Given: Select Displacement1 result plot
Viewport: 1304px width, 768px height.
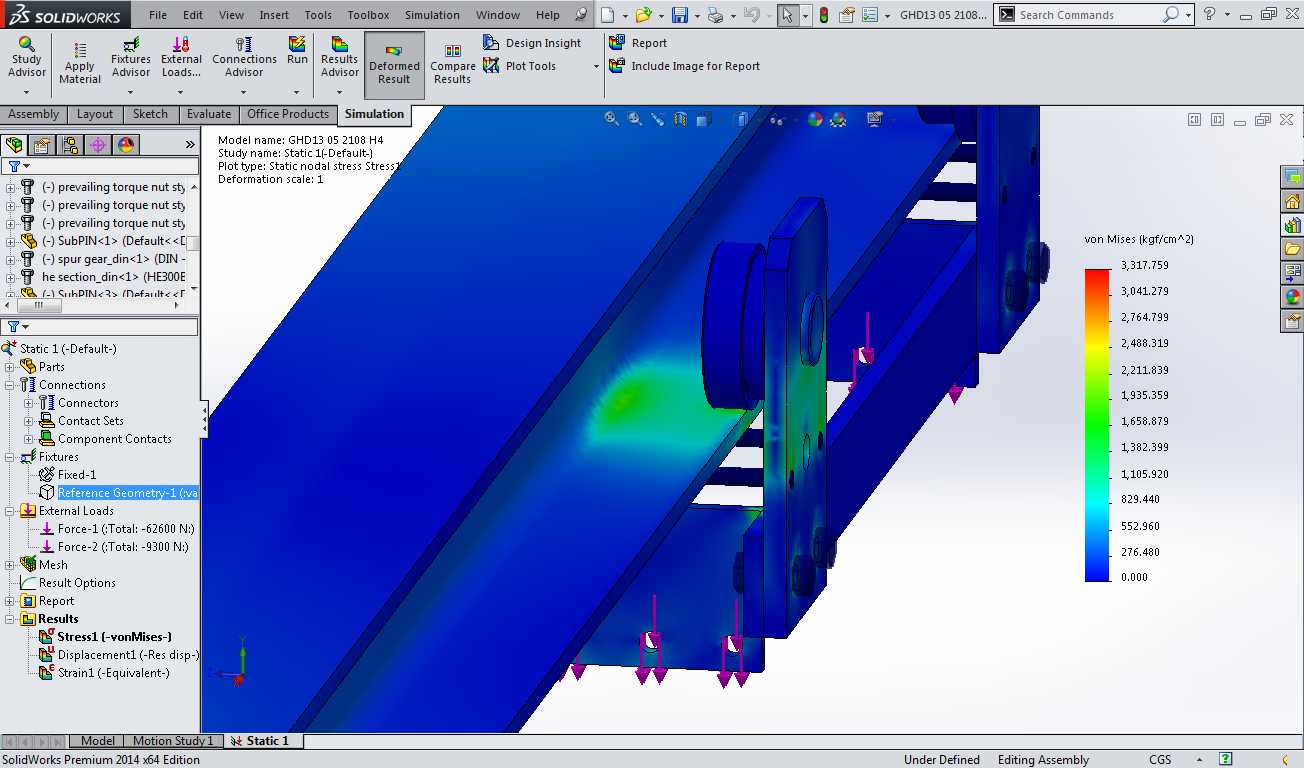Looking at the screenshot, I should [119, 655].
